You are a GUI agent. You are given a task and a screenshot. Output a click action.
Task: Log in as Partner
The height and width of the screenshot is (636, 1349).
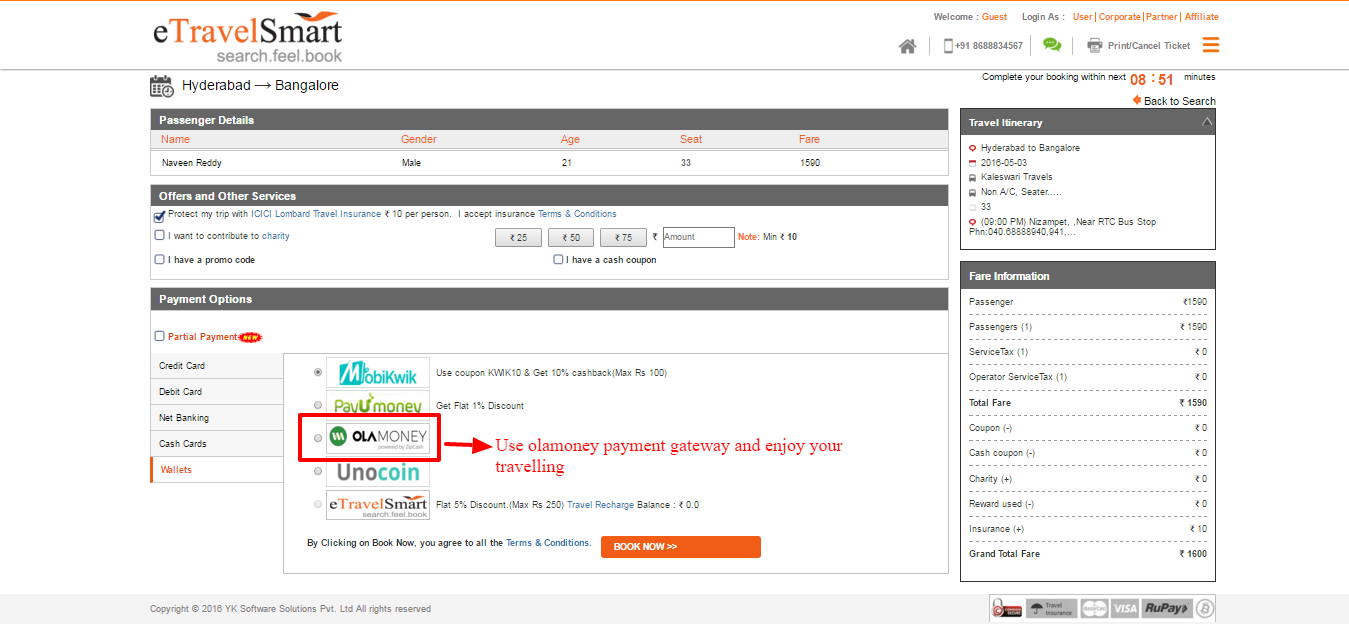tap(1162, 17)
